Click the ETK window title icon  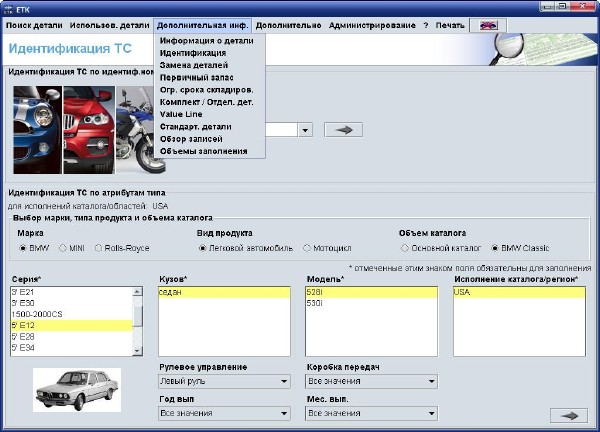[x=9, y=7]
